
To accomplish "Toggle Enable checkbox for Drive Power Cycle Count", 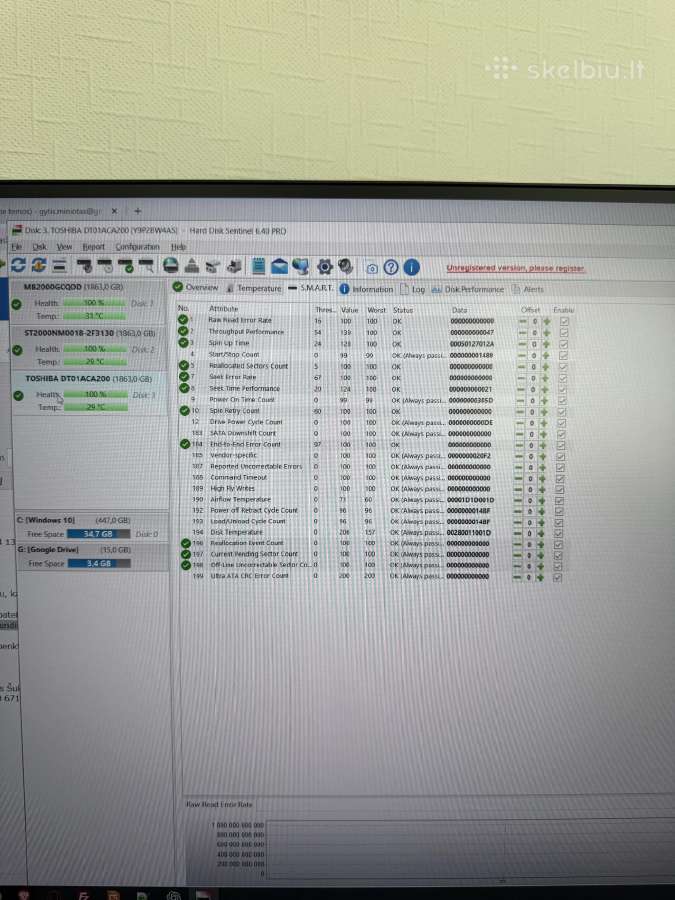I will (x=562, y=423).
